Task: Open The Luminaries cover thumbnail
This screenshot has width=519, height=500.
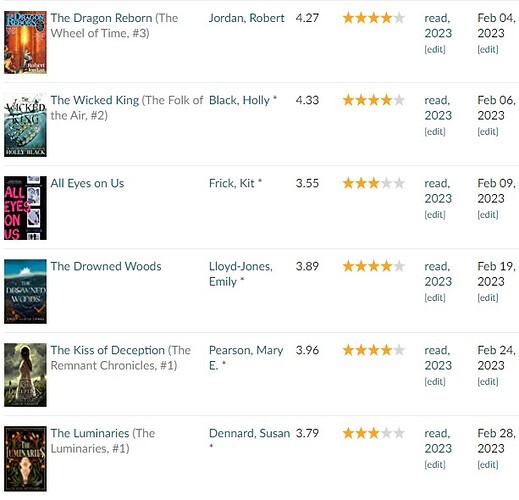Action: click(25, 459)
